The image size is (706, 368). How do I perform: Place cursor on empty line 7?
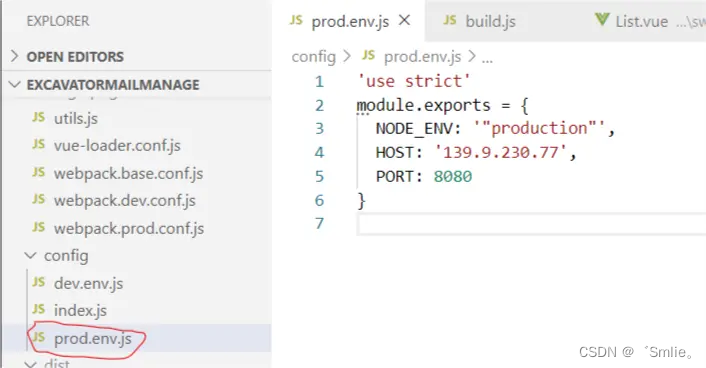pyautogui.click(x=531, y=224)
